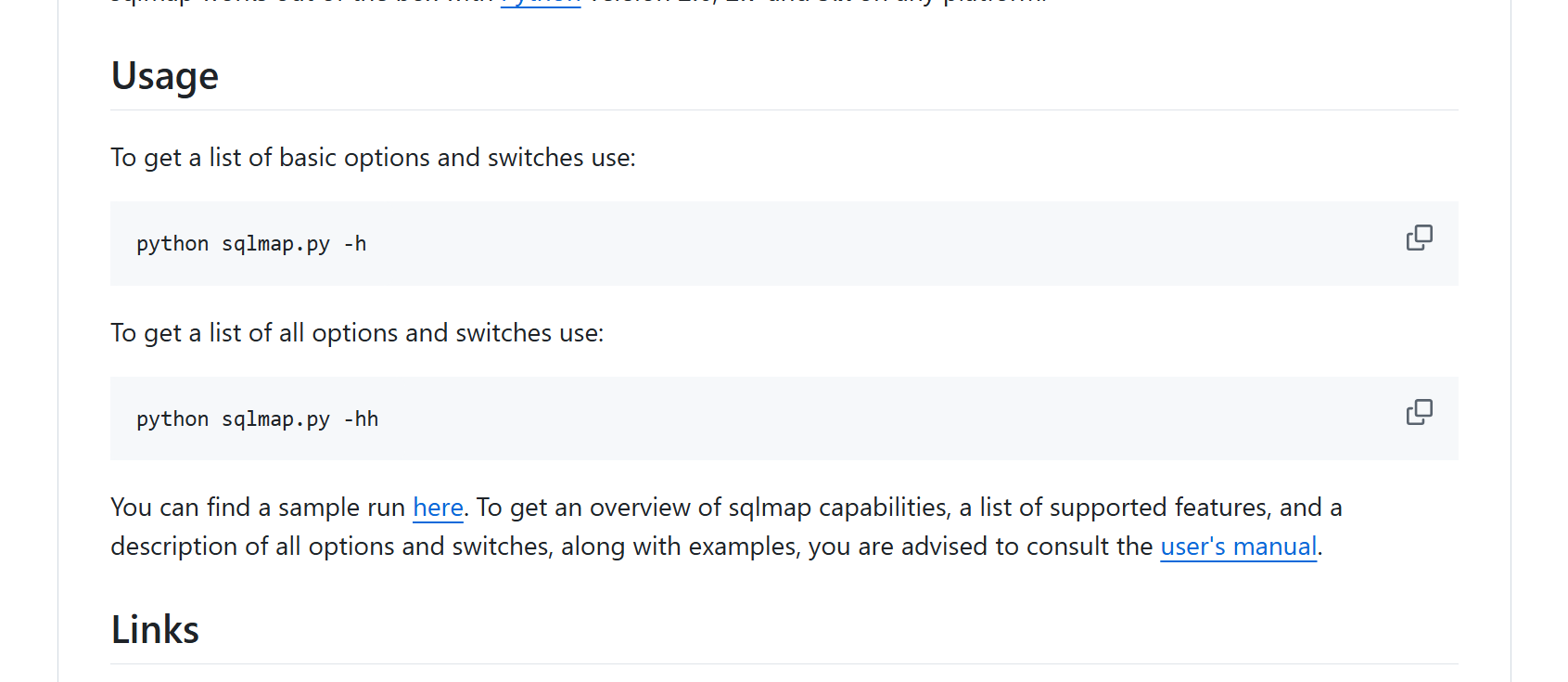Select the "python sqlmap.py -hh" code text
Viewport: 1568px width, 682px height.
257,418
